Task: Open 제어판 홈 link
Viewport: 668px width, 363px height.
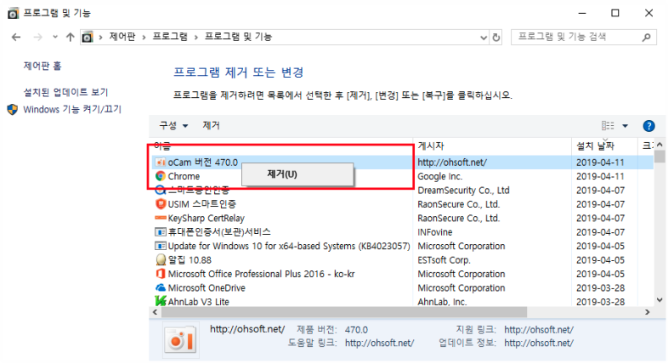Action: click(42, 66)
